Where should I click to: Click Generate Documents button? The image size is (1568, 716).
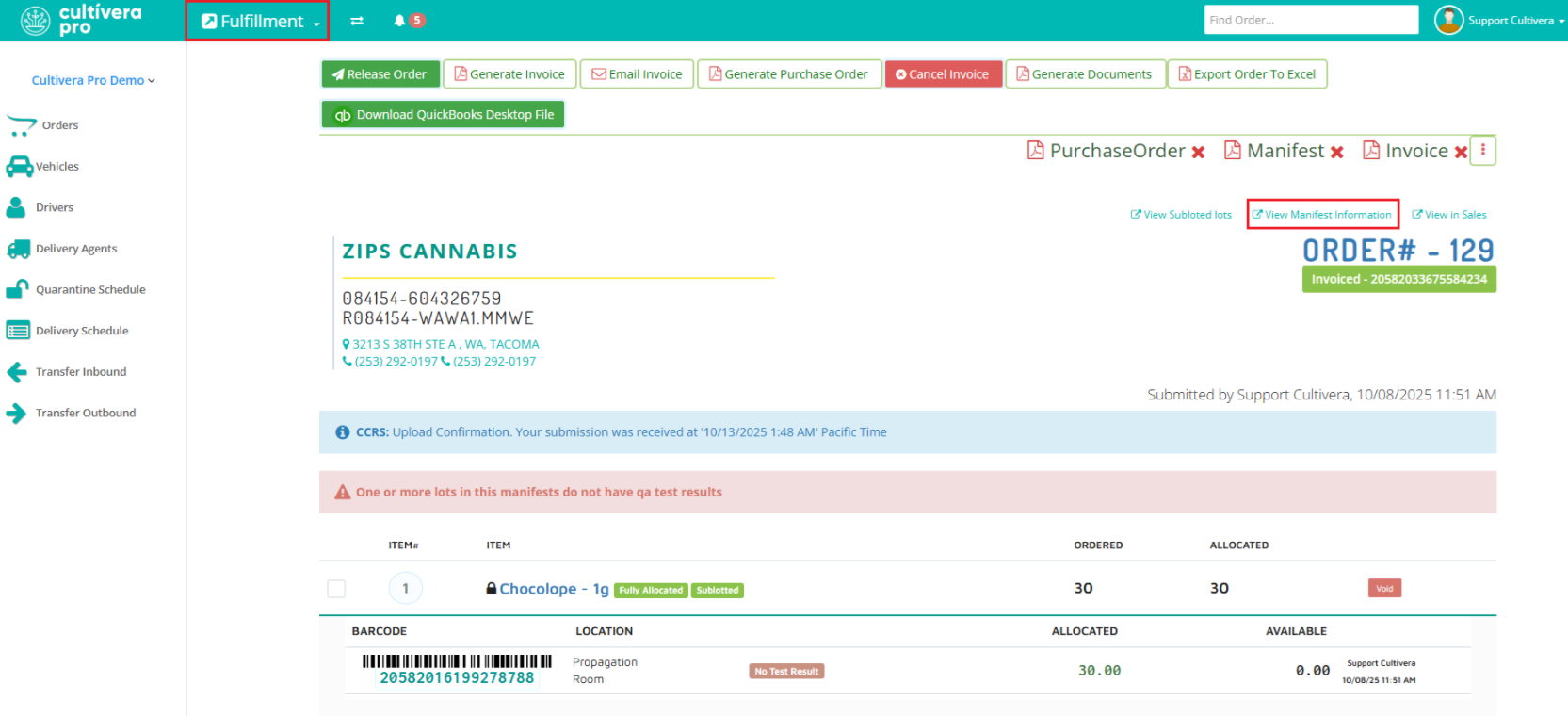[1085, 74]
